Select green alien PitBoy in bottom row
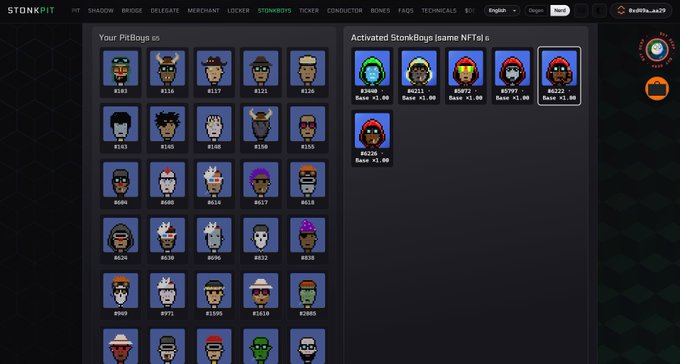 point(261,346)
